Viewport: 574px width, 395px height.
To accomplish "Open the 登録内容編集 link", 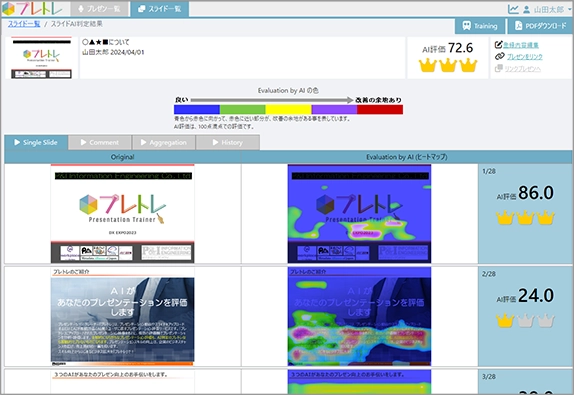I will point(521,45).
